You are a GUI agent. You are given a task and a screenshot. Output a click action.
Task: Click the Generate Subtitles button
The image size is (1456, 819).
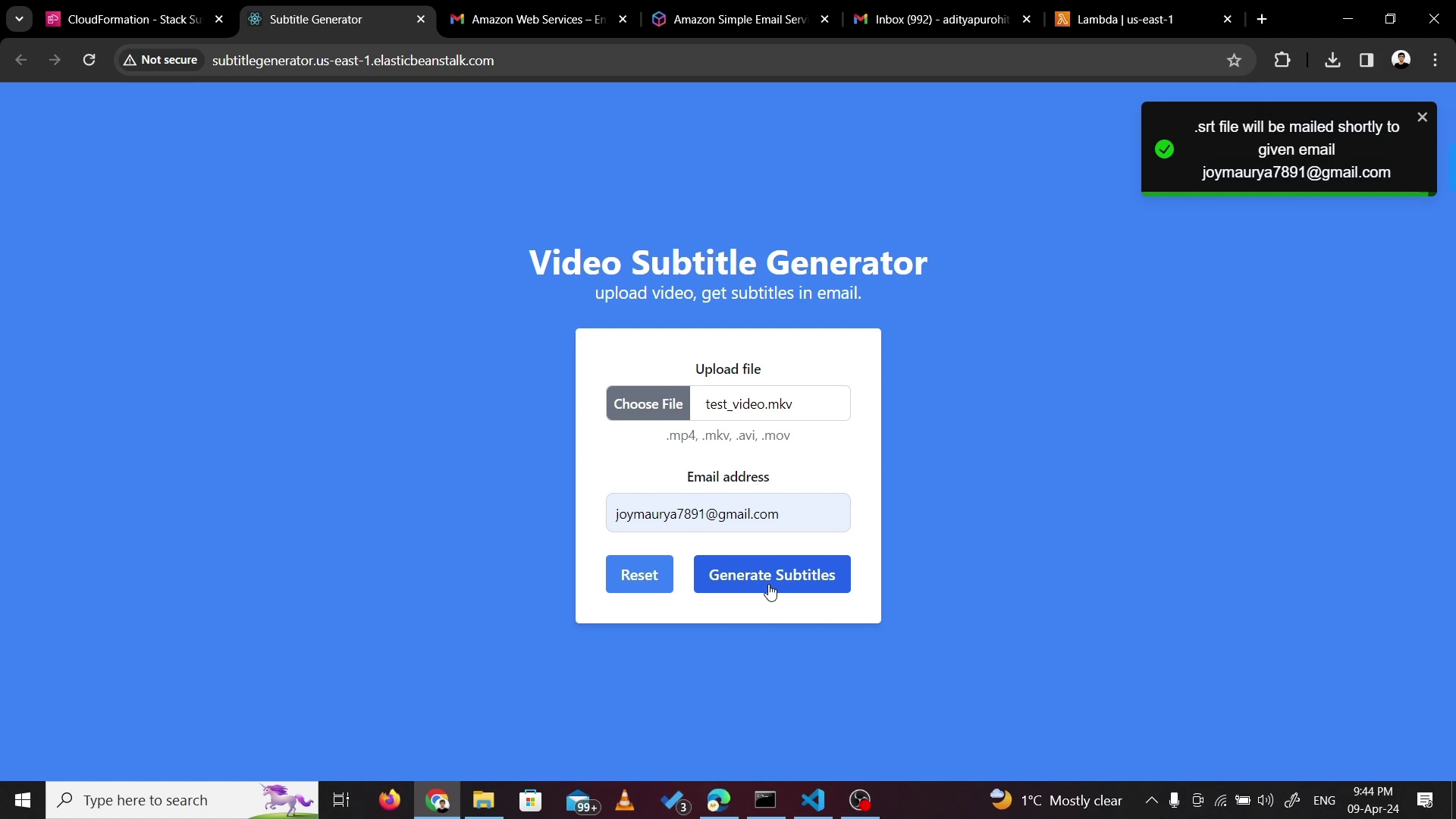click(771, 575)
